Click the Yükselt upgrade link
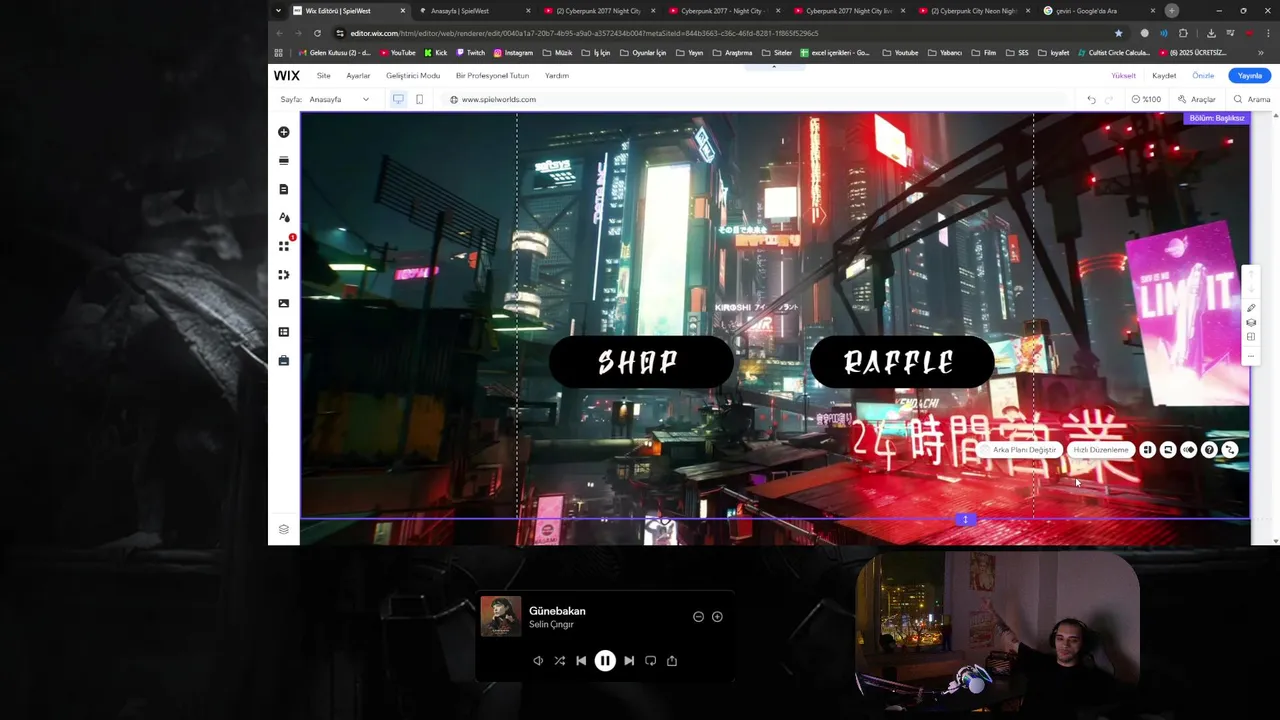The height and width of the screenshot is (720, 1280). [x=1124, y=76]
